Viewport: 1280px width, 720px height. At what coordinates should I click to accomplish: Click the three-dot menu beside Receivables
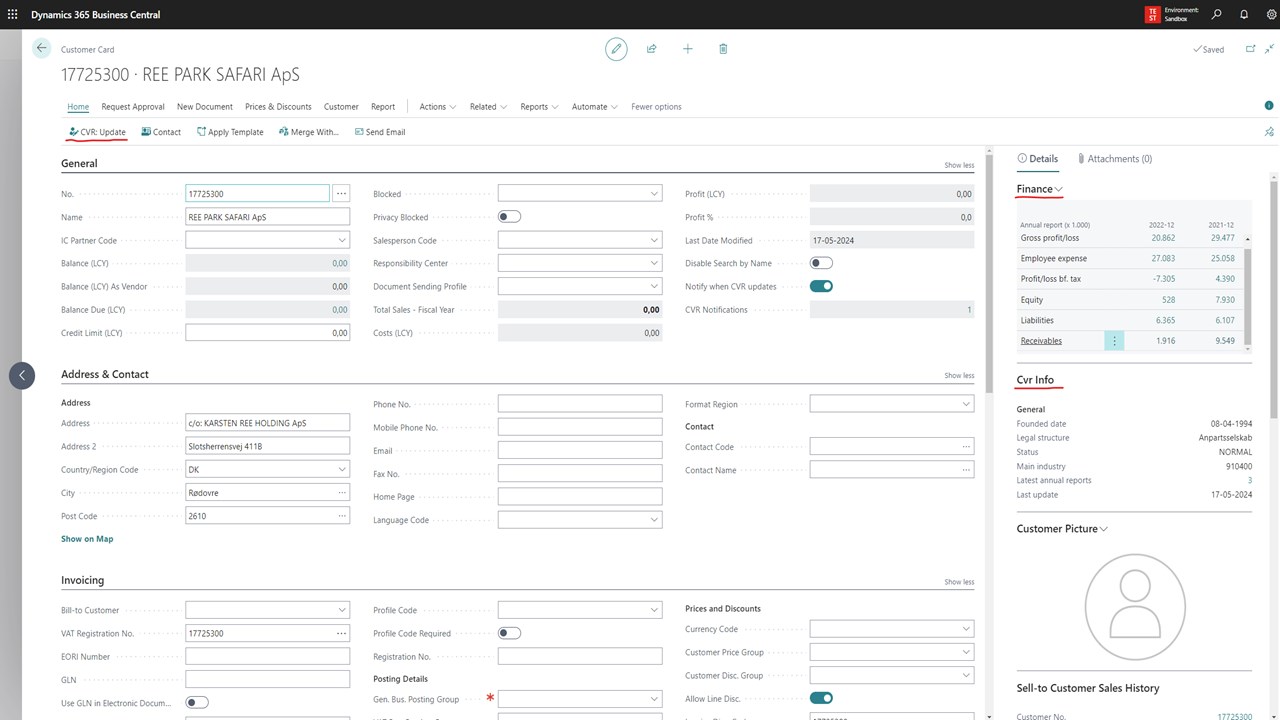[1114, 341]
